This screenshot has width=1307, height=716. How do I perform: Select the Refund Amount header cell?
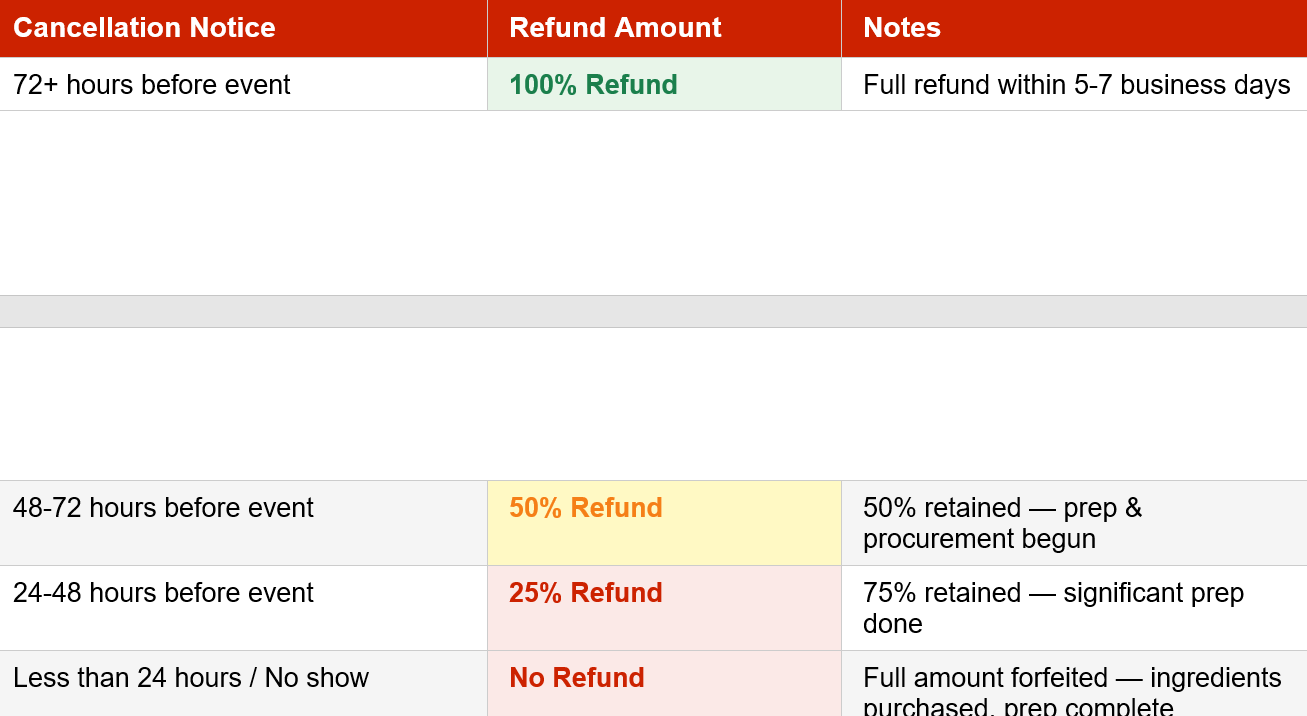click(664, 28)
